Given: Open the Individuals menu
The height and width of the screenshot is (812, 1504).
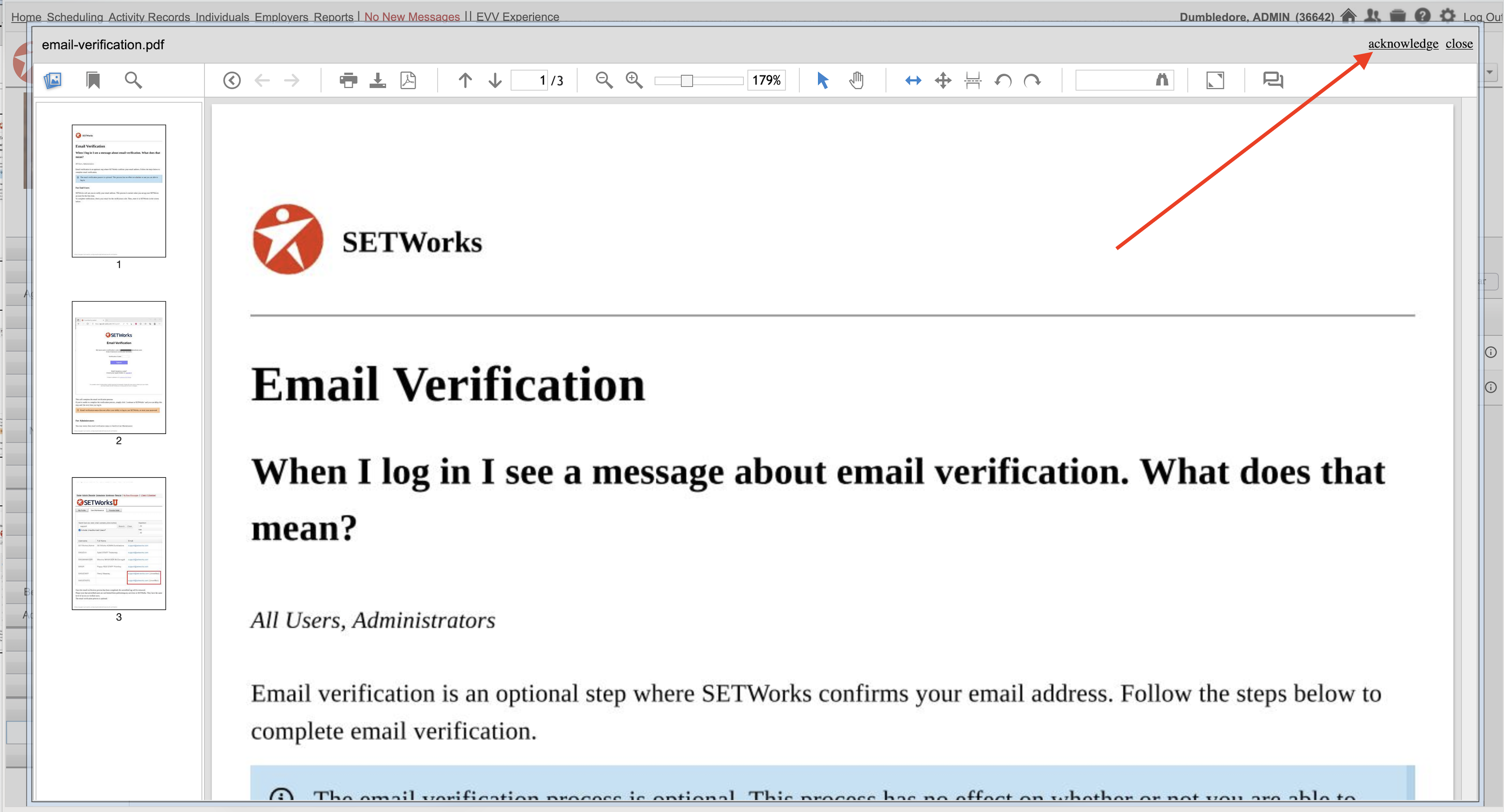Looking at the screenshot, I should [223, 17].
